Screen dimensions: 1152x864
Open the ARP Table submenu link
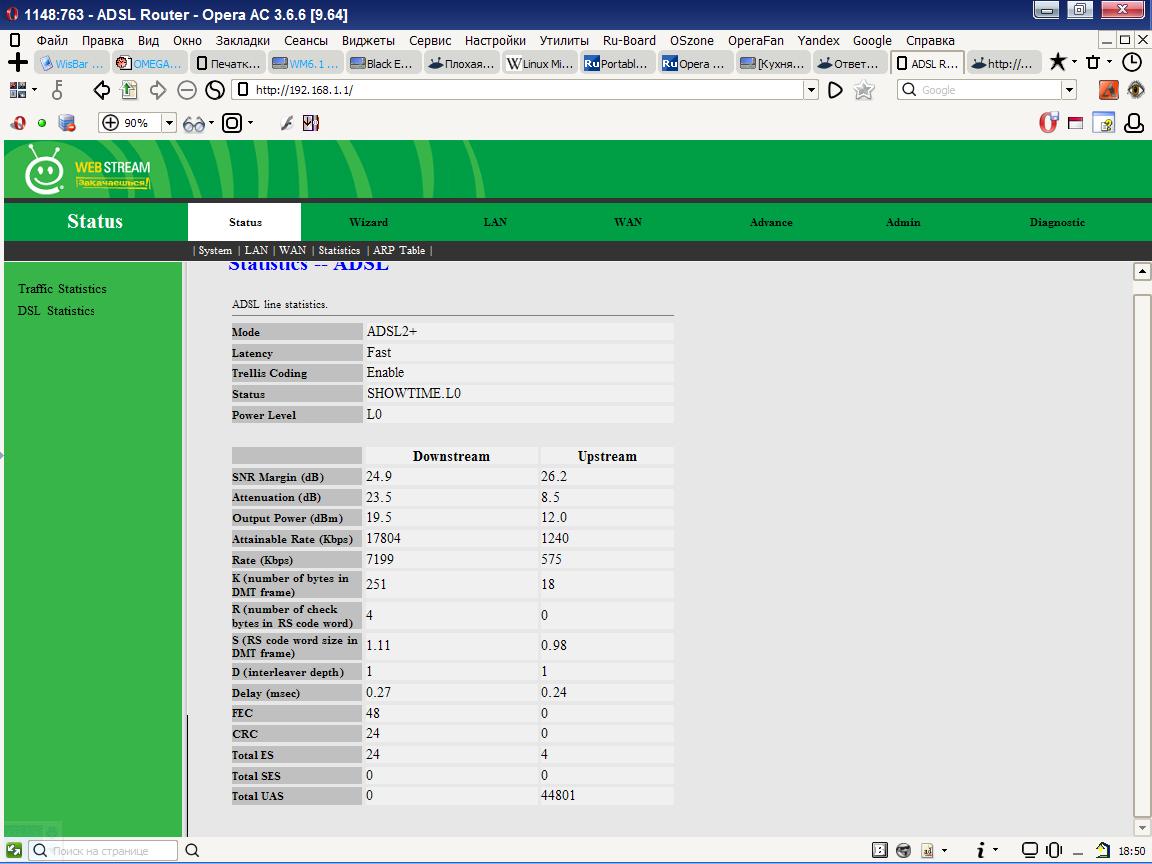point(398,250)
